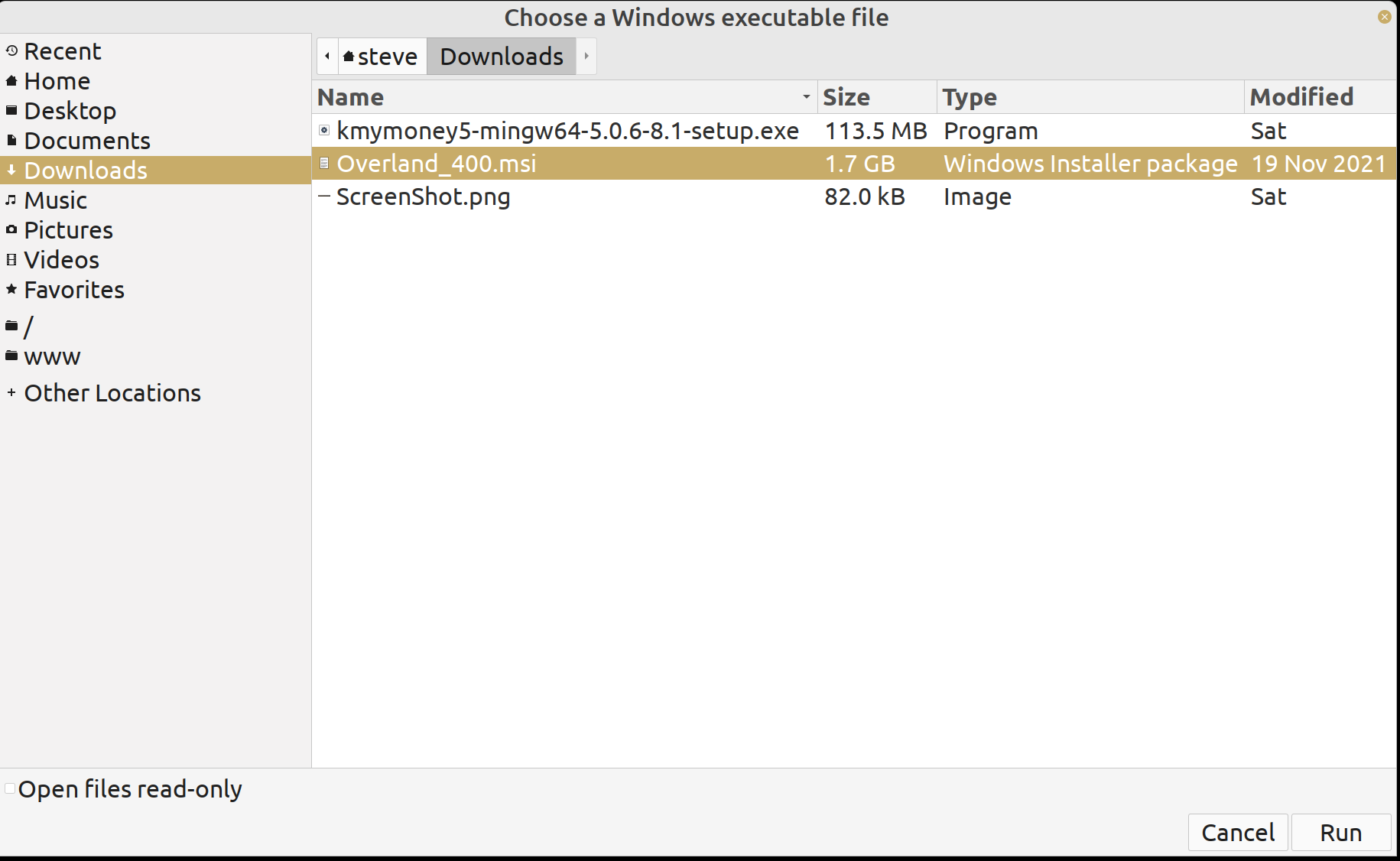This screenshot has width=1400, height=861.
Task: Click the Pictures icon in sidebar
Action: [x=11, y=229]
